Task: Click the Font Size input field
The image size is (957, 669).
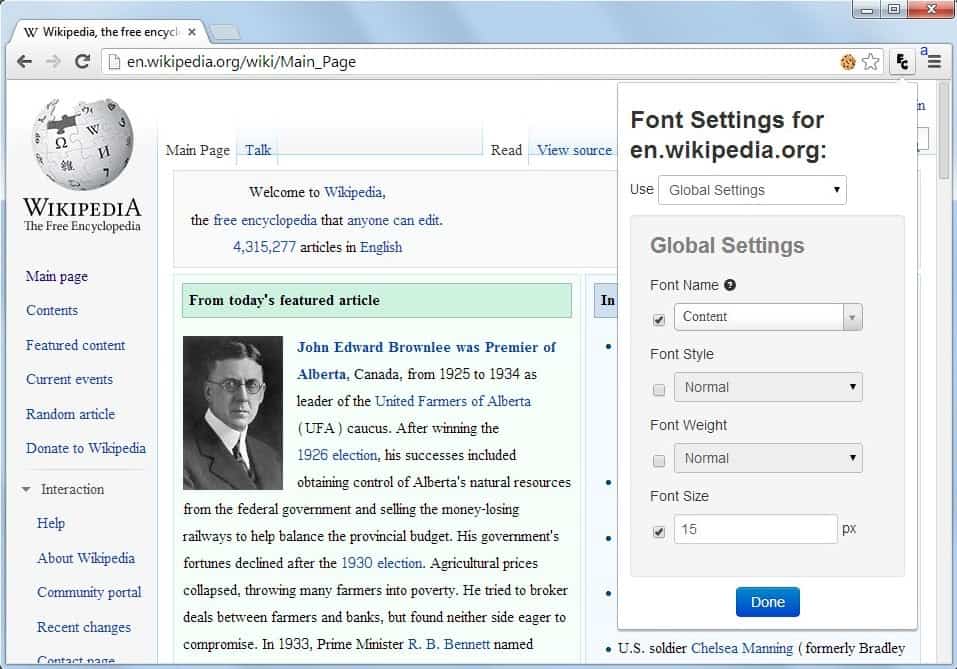Action: [756, 529]
